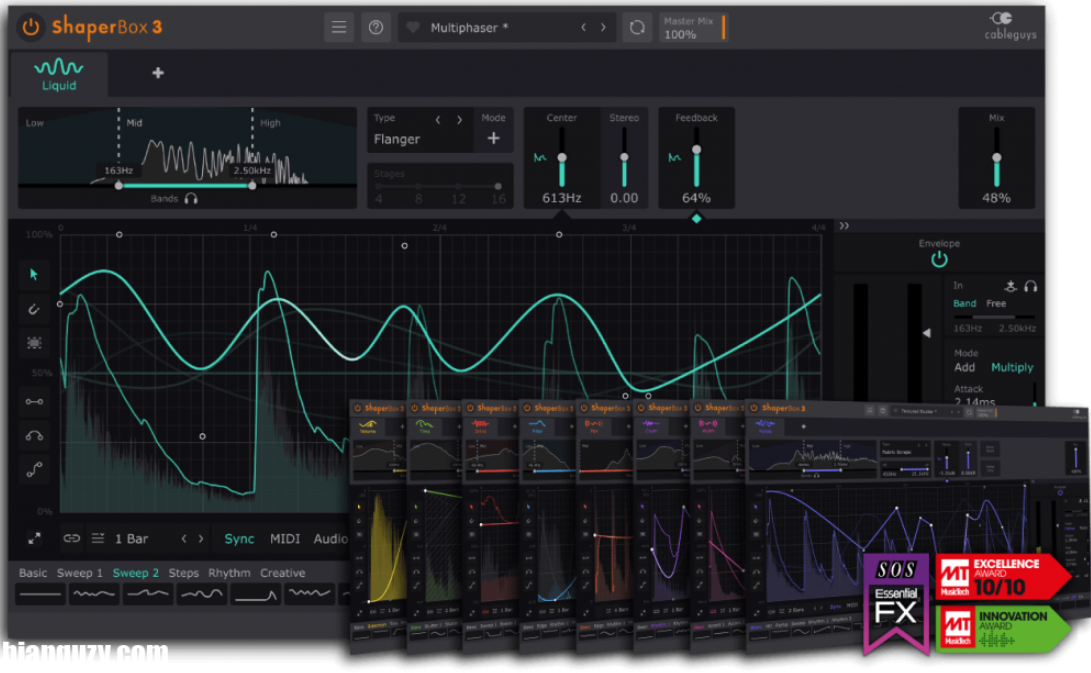Click the link chain icon
The width and height of the screenshot is (1091, 673).
[72, 539]
